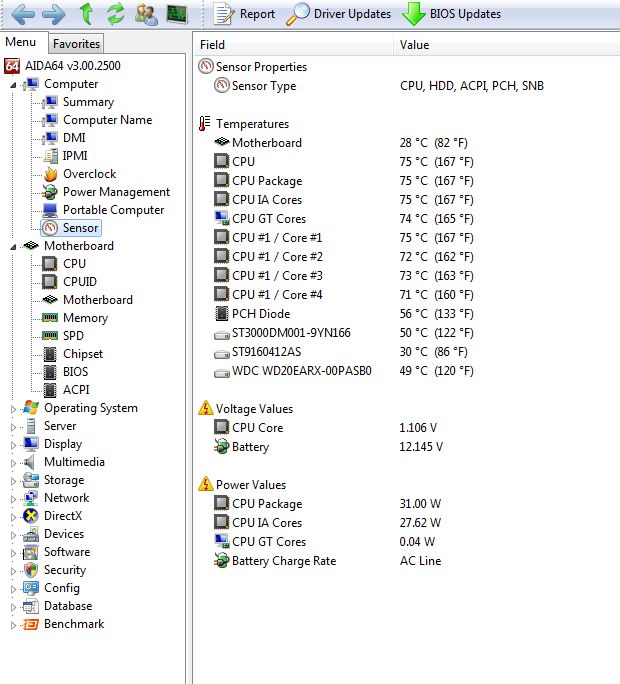Screen dimensions: 620x684
Task: Expand the Storage node
Action: click(x=13, y=481)
